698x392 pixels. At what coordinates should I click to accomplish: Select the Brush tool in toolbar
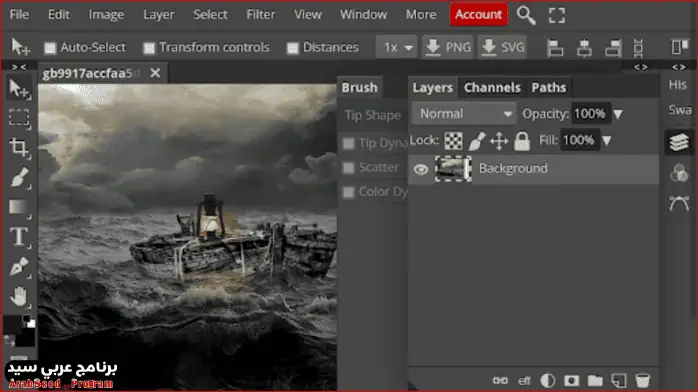pos(19,177)
